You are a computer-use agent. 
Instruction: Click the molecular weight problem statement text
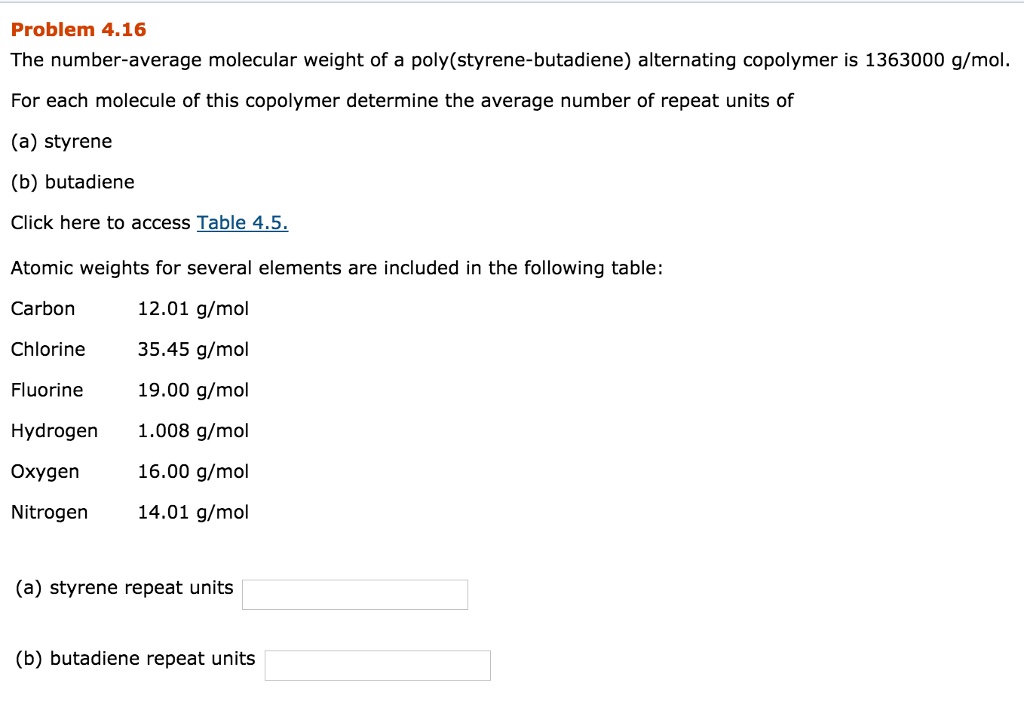coord(508,60)
